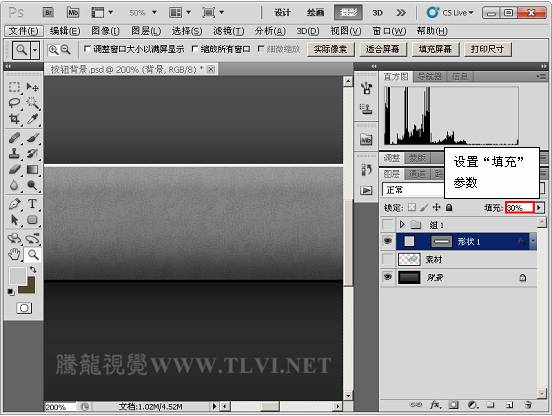Click the foreground color swatch
The height and width of the screenshot is (416, 552).
(x=17, y=275)
